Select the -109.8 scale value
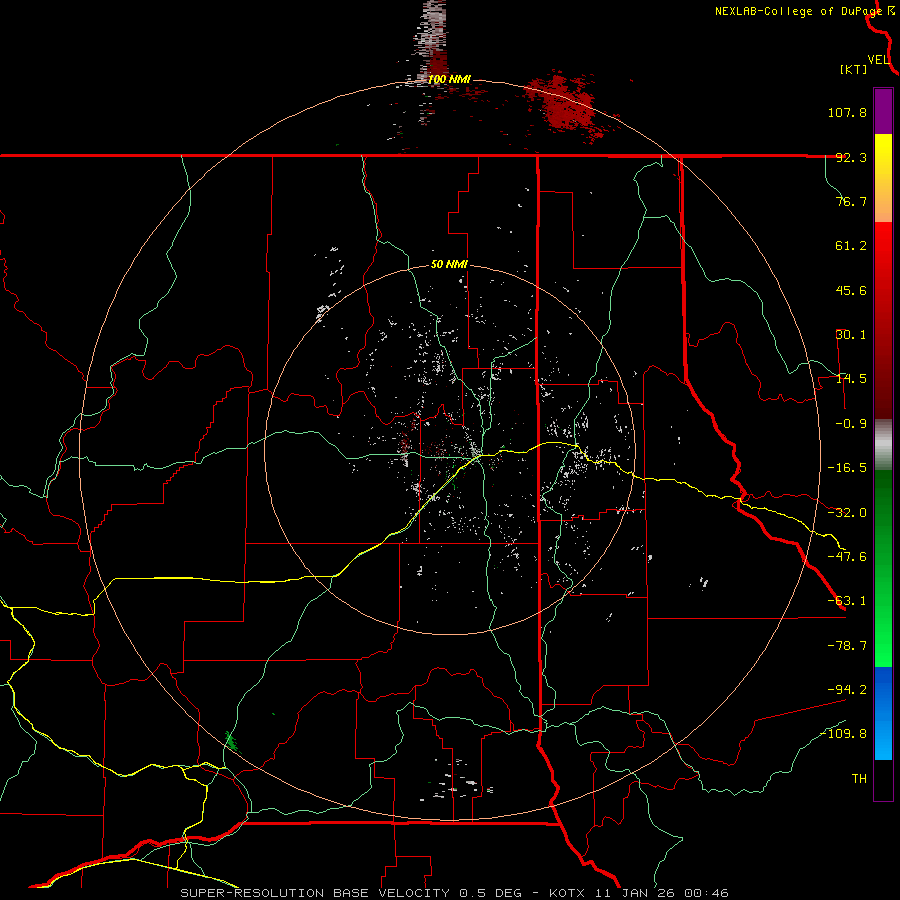 (843, 734)
